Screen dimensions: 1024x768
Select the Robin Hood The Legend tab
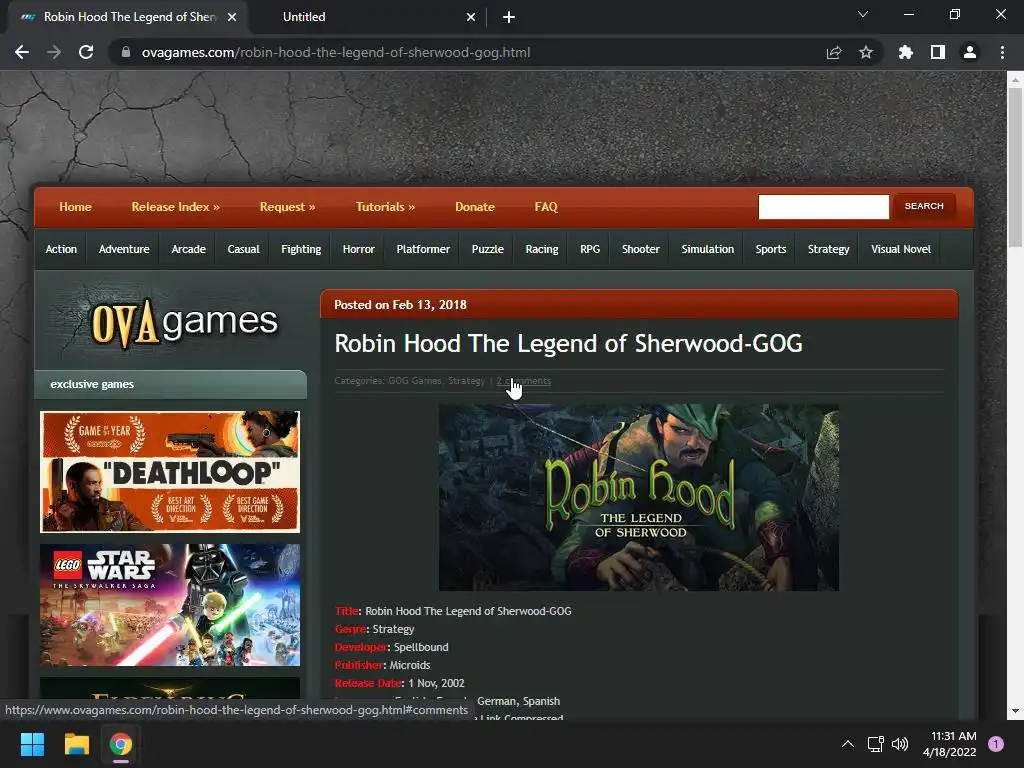pyautogui.click(x=128, y=17)
